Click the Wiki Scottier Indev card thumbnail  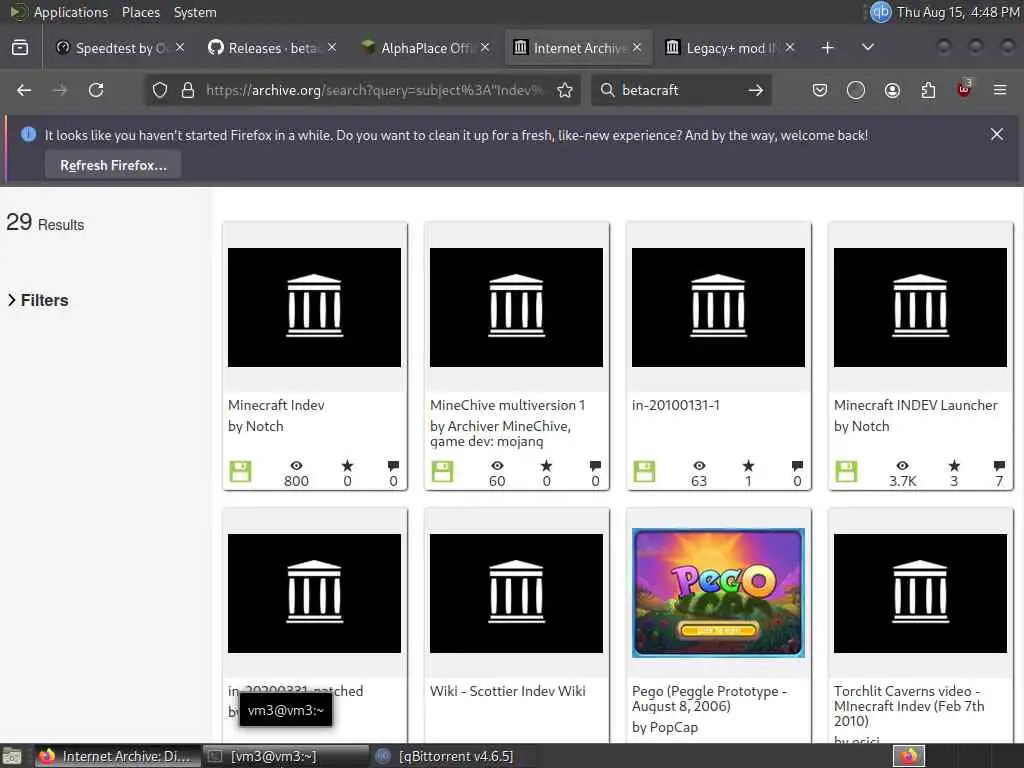click(x=516, y=593)
